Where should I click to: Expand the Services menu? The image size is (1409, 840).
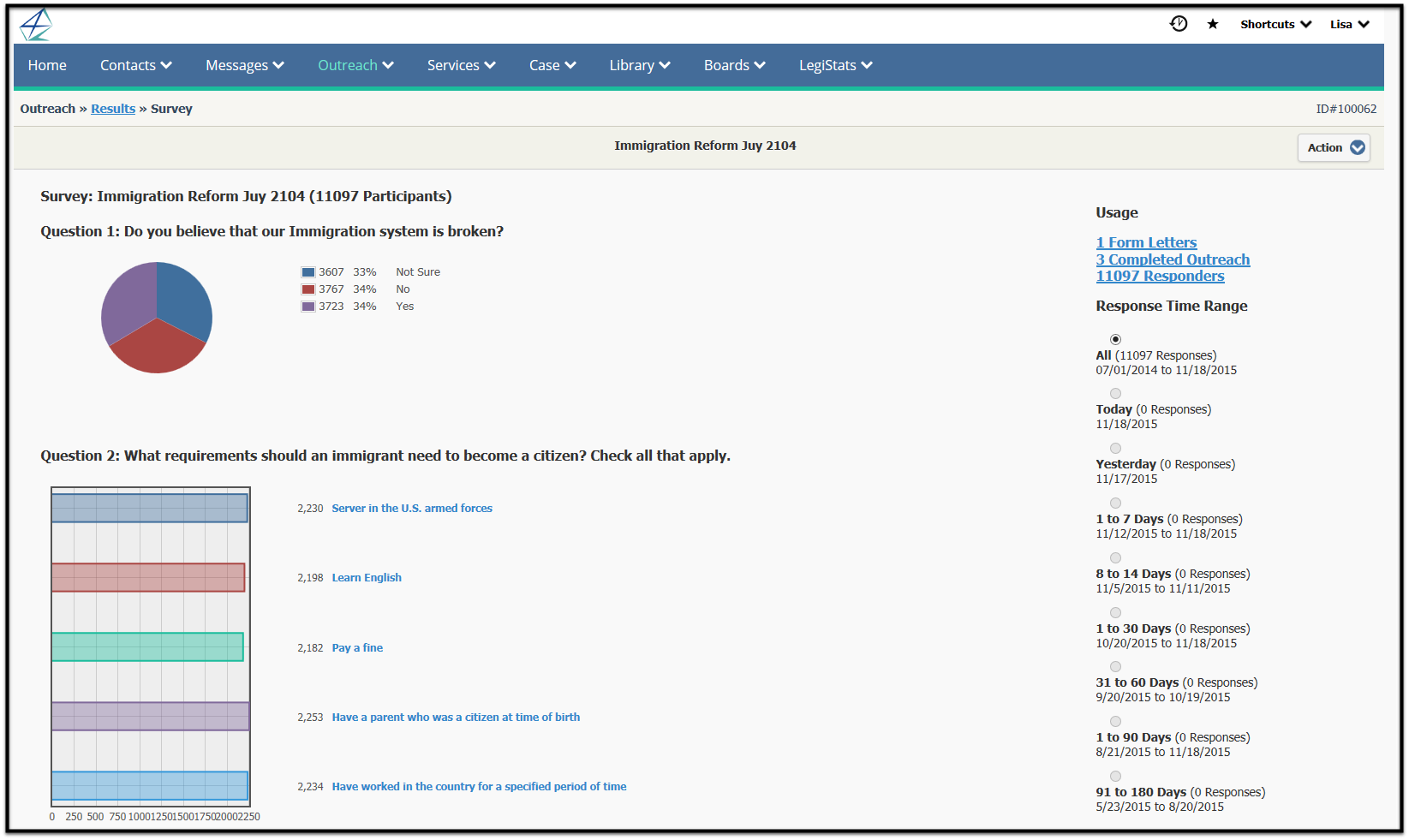coord(462,65)
